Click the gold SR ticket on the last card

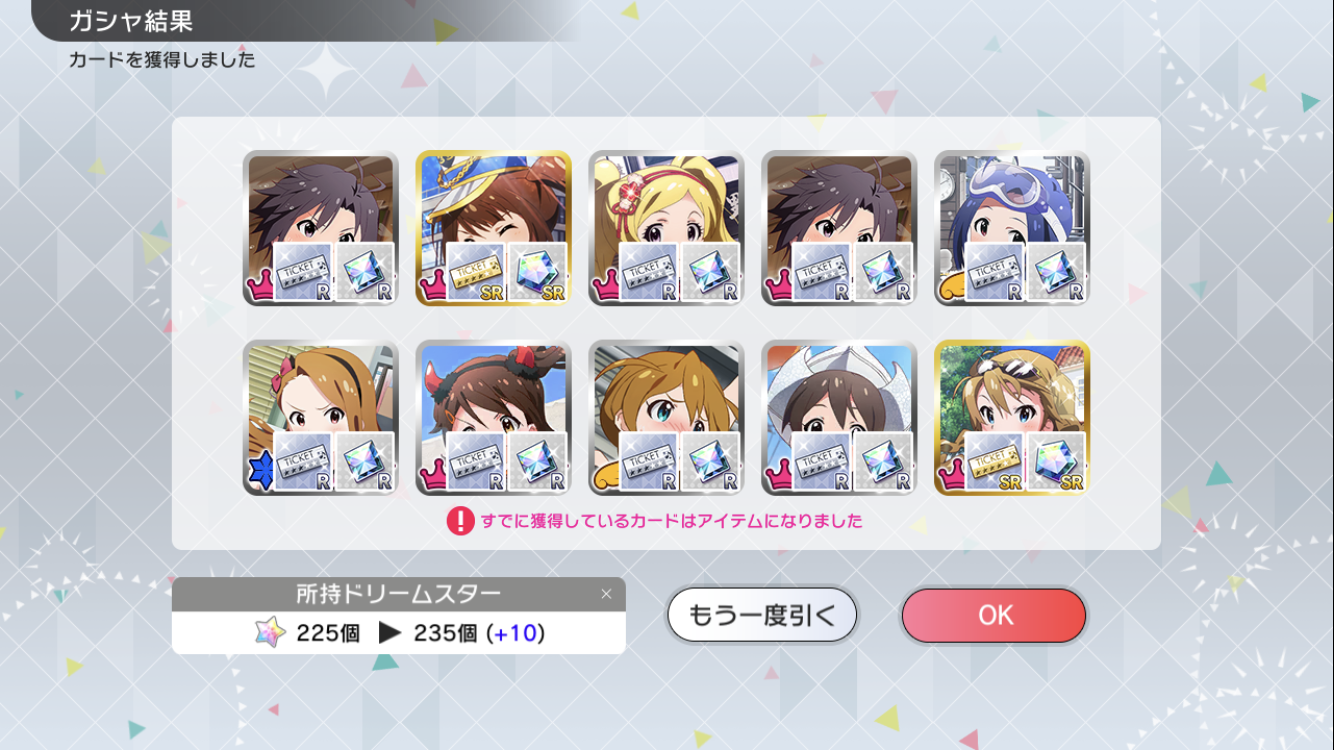996,461
